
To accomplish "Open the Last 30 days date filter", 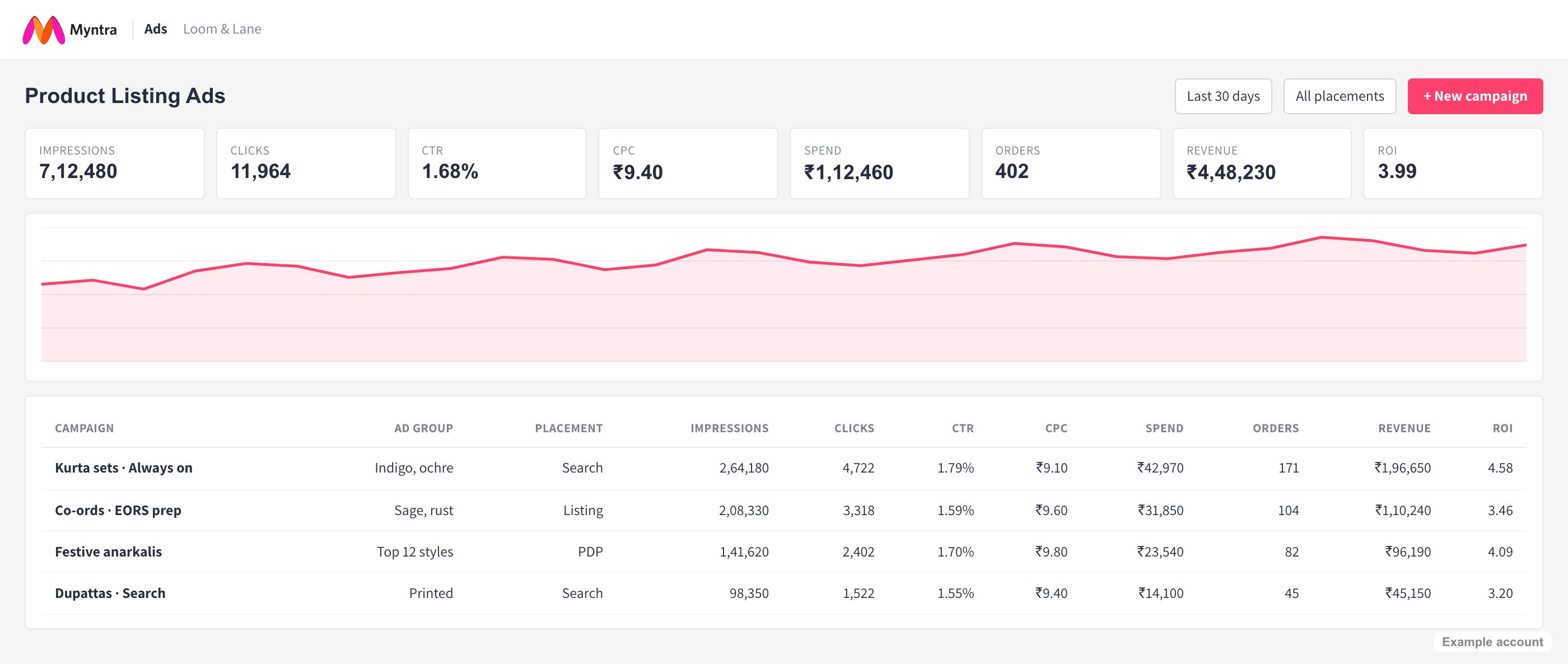I will tap(1224, 96).
